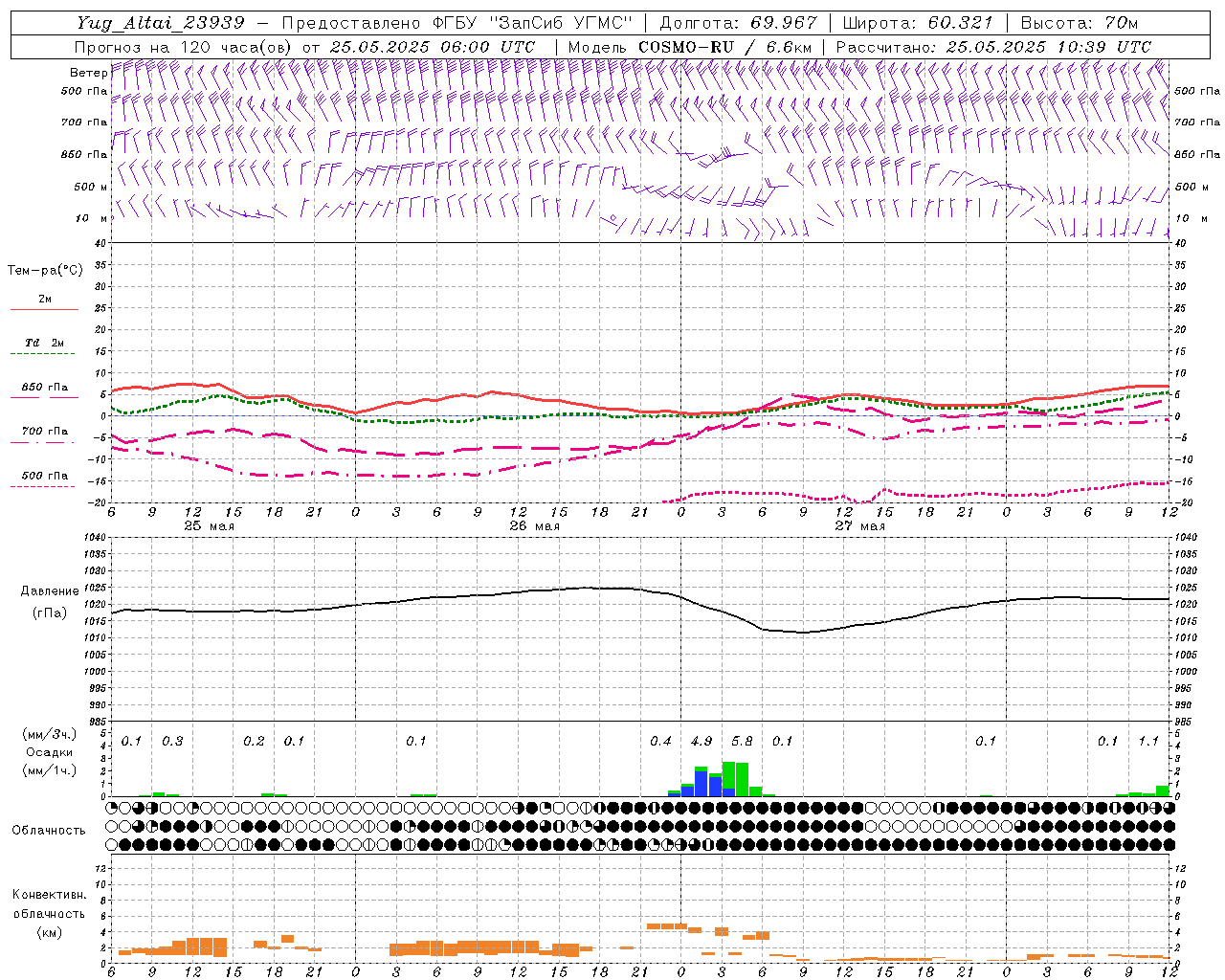Image resolution: width=1225 pixels, height=980 pixels.
Task: Select the elevation text "Высота: 70м"
Action: click(1080, 23)
